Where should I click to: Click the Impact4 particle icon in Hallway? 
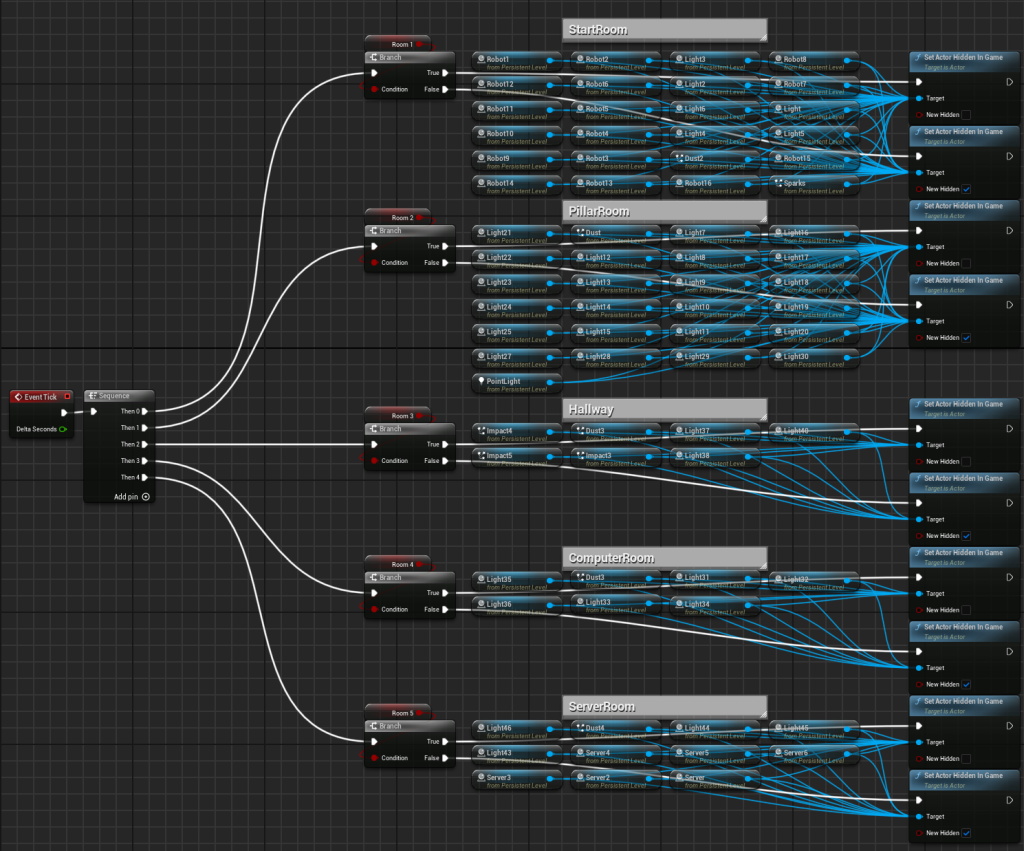coord(480,431)
